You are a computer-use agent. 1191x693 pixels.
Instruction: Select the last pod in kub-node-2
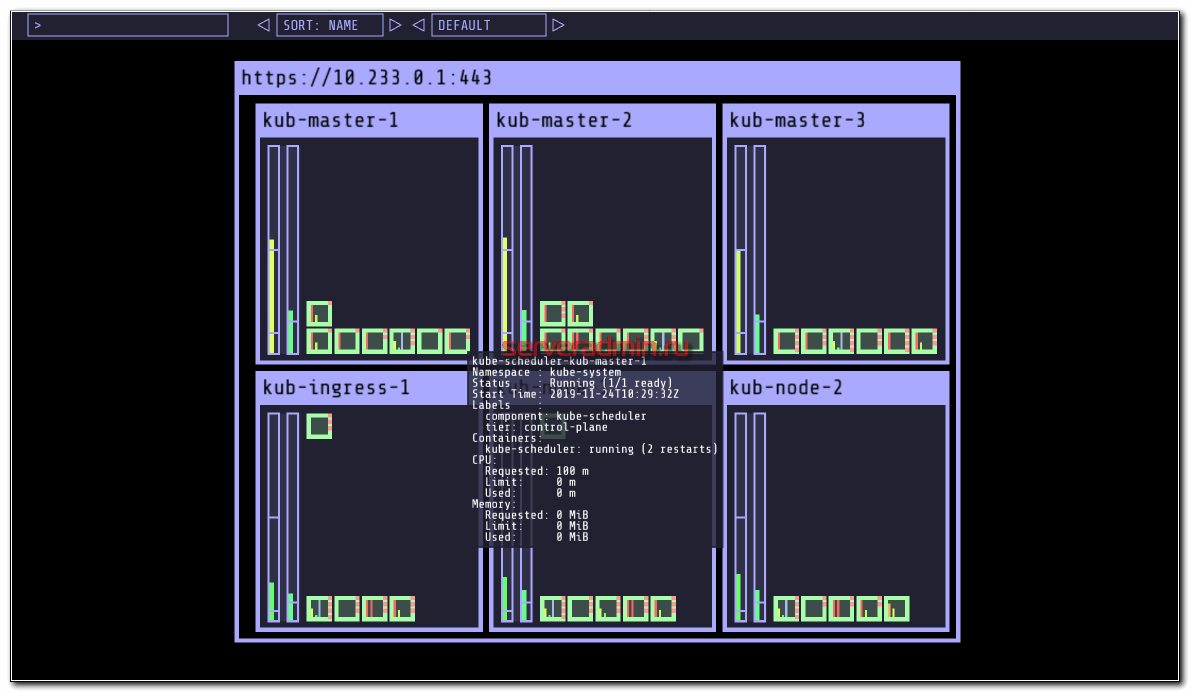896,608
